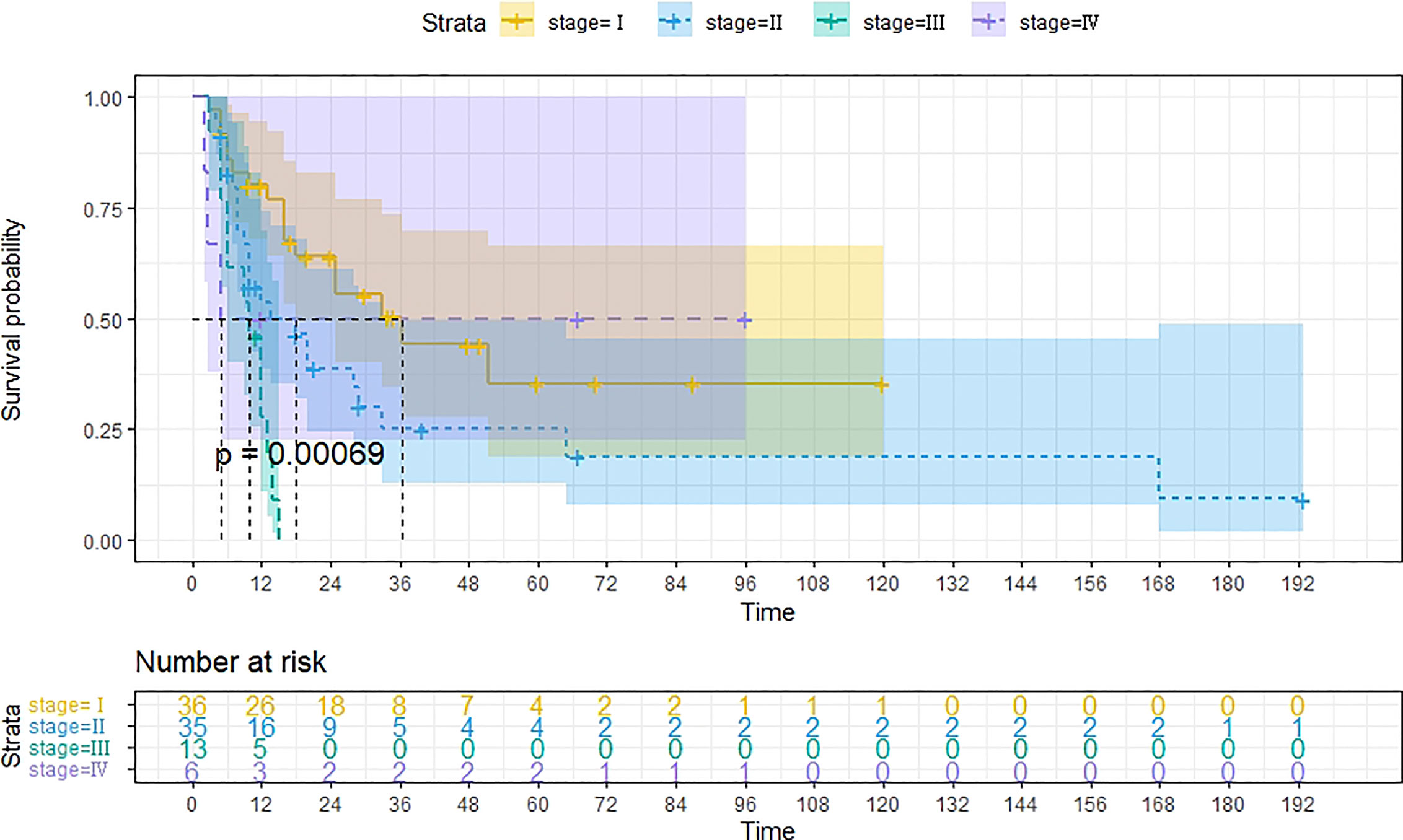Click the value 36 in stage I row

(192, 705)
